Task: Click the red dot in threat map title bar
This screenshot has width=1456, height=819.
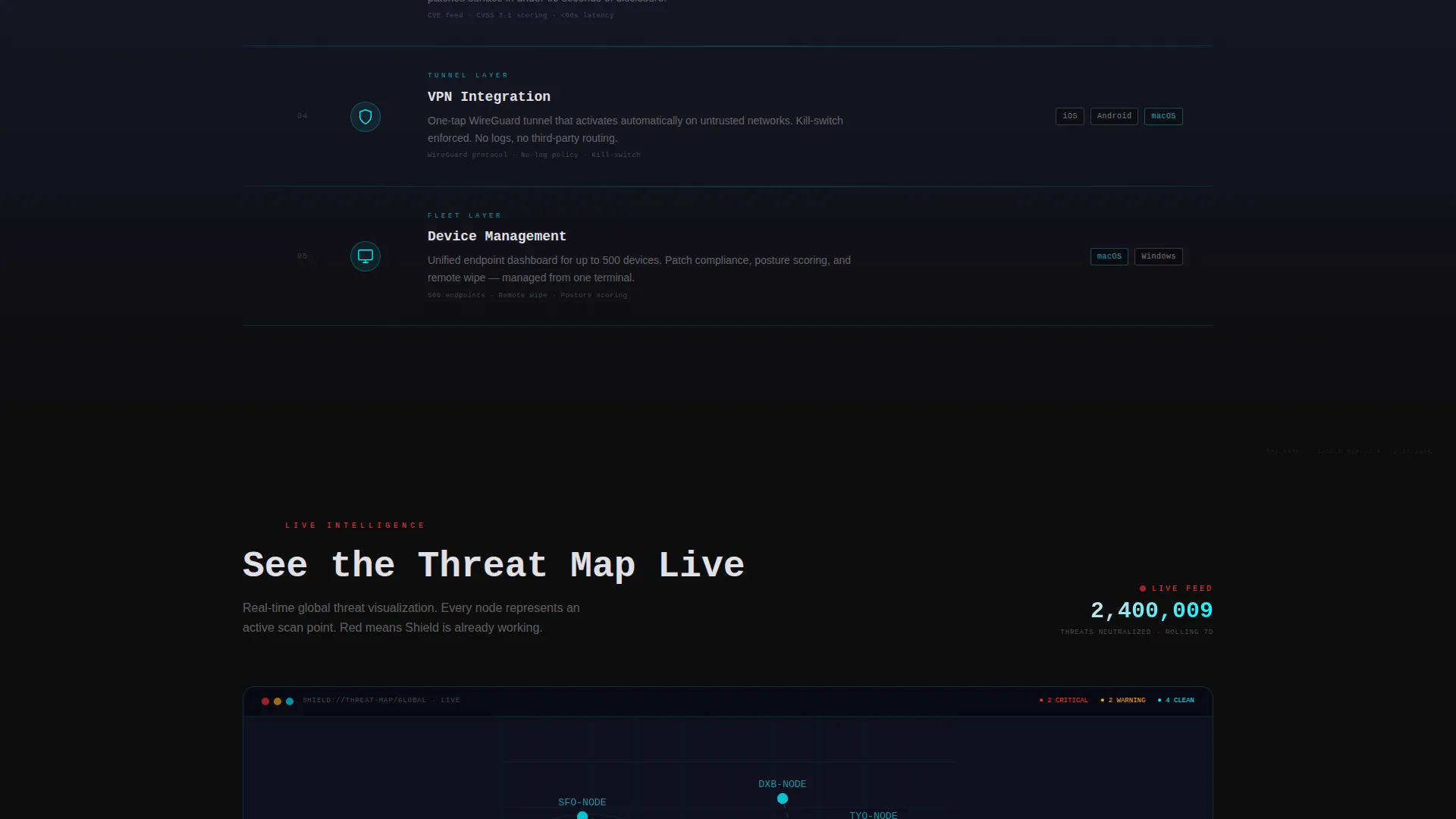Action: (x=265, y=701)
